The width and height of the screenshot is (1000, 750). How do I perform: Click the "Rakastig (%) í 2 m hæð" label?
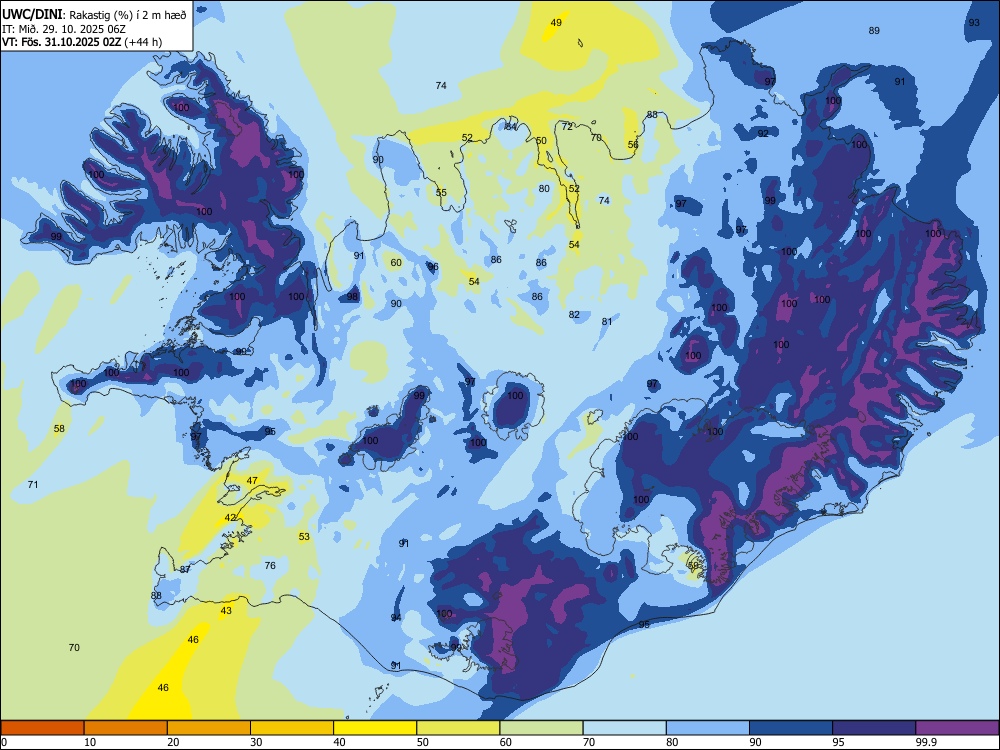(x=128, y=15)
